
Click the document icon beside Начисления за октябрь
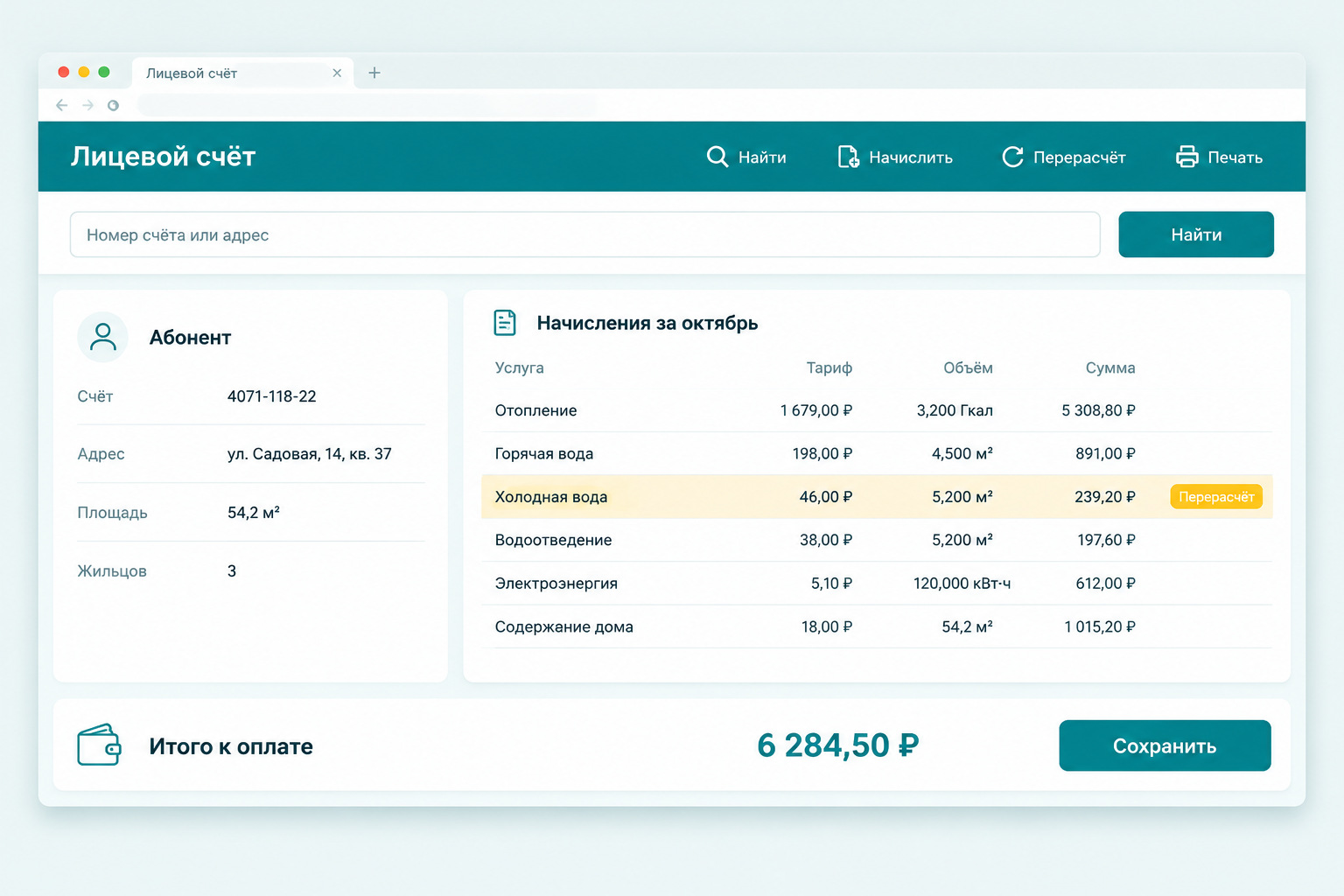[505, 323]
